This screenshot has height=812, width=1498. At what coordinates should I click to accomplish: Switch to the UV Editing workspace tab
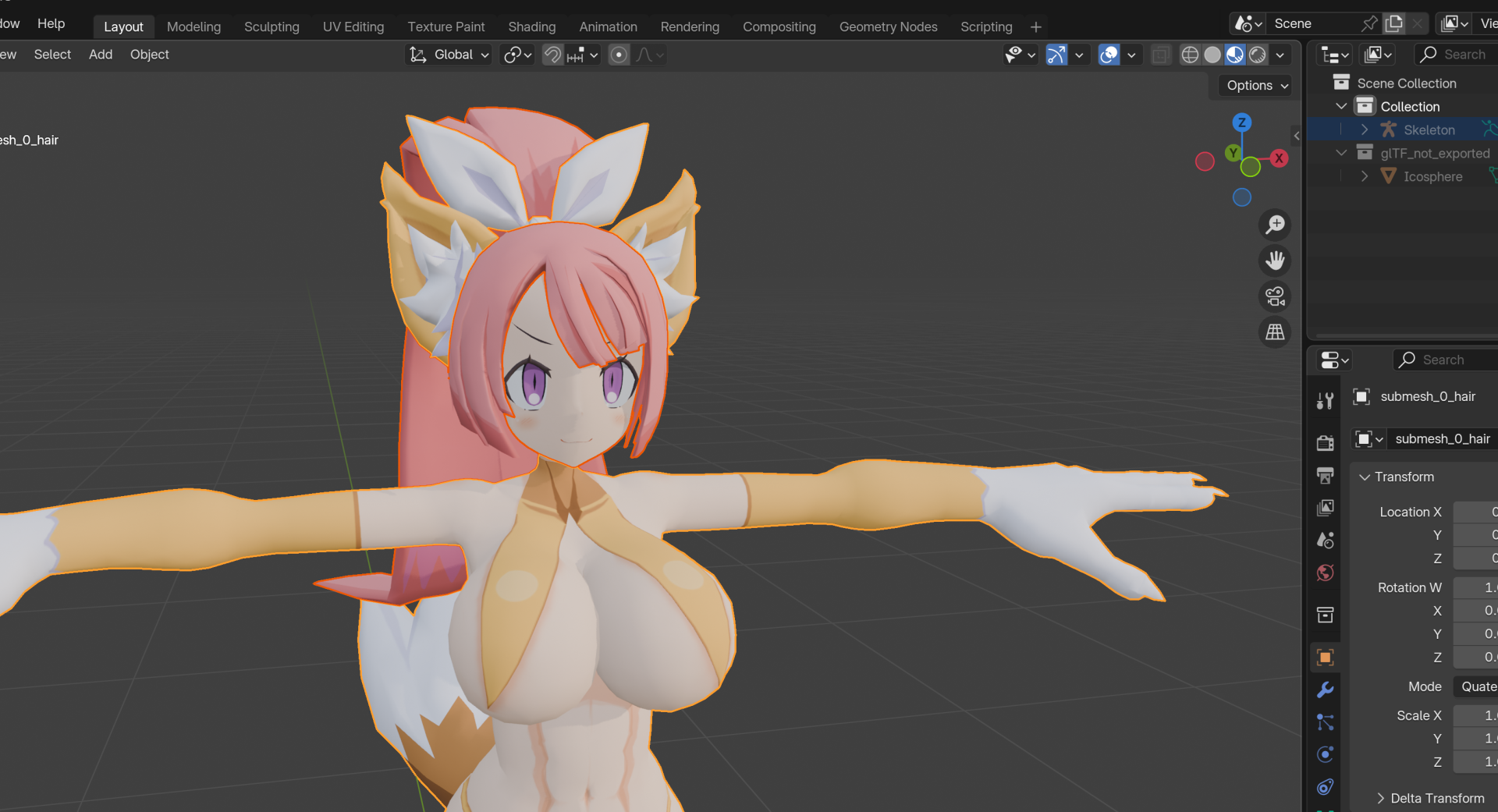353,27
